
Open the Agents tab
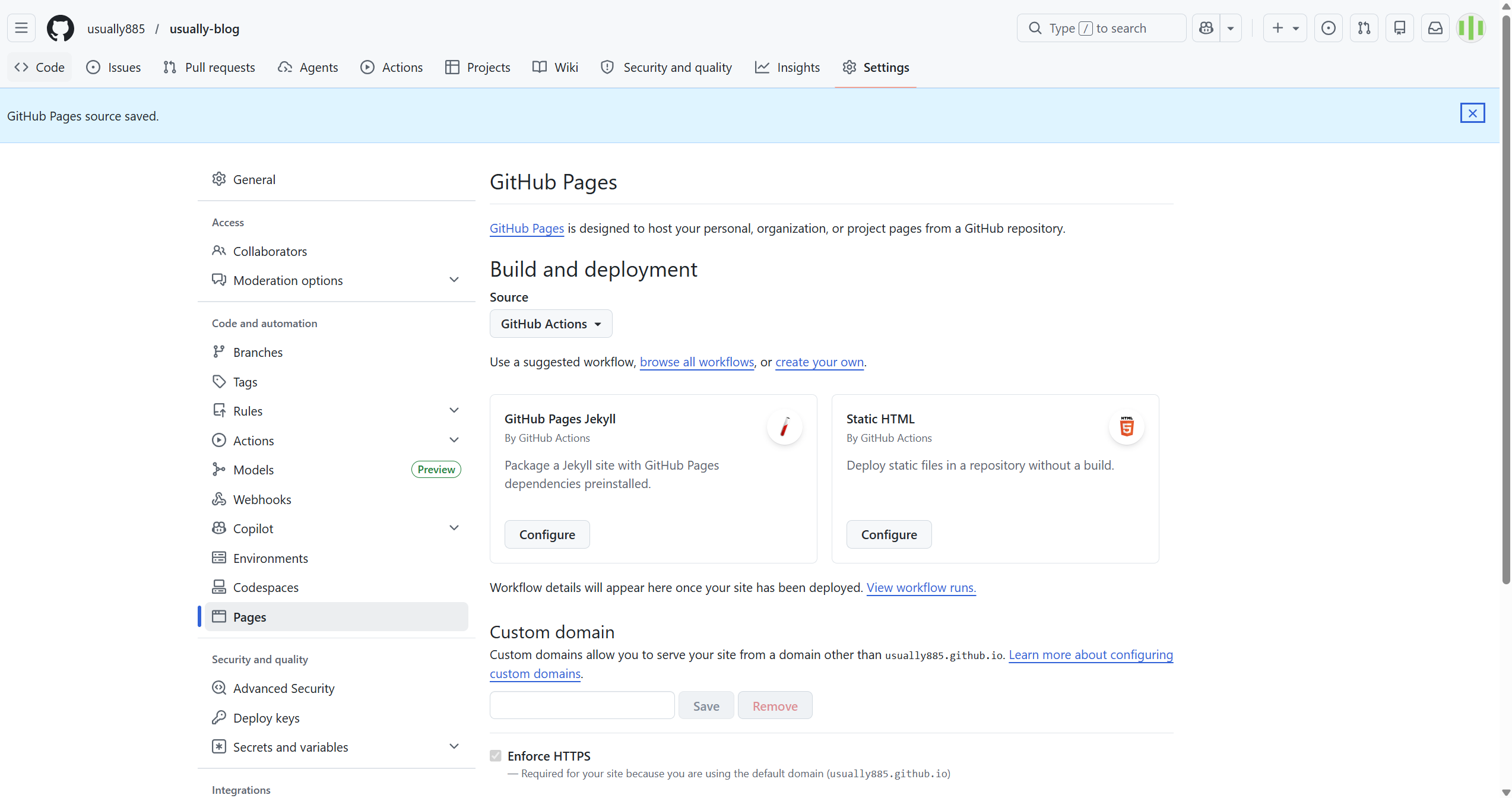(308, 67)
